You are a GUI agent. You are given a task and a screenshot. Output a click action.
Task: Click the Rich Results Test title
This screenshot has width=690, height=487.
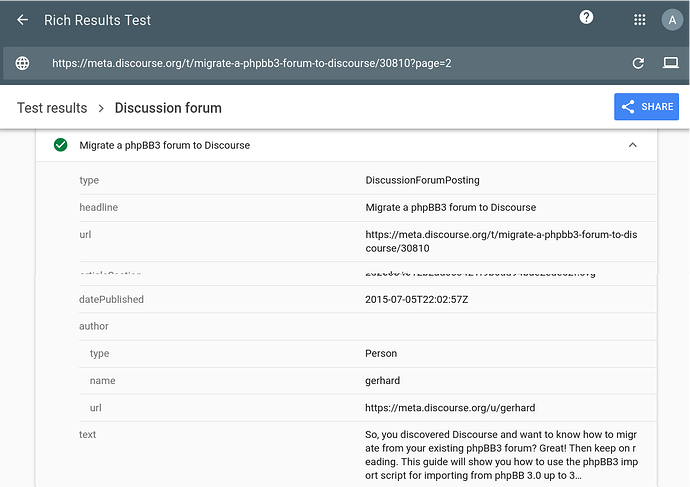coord(97,20)
